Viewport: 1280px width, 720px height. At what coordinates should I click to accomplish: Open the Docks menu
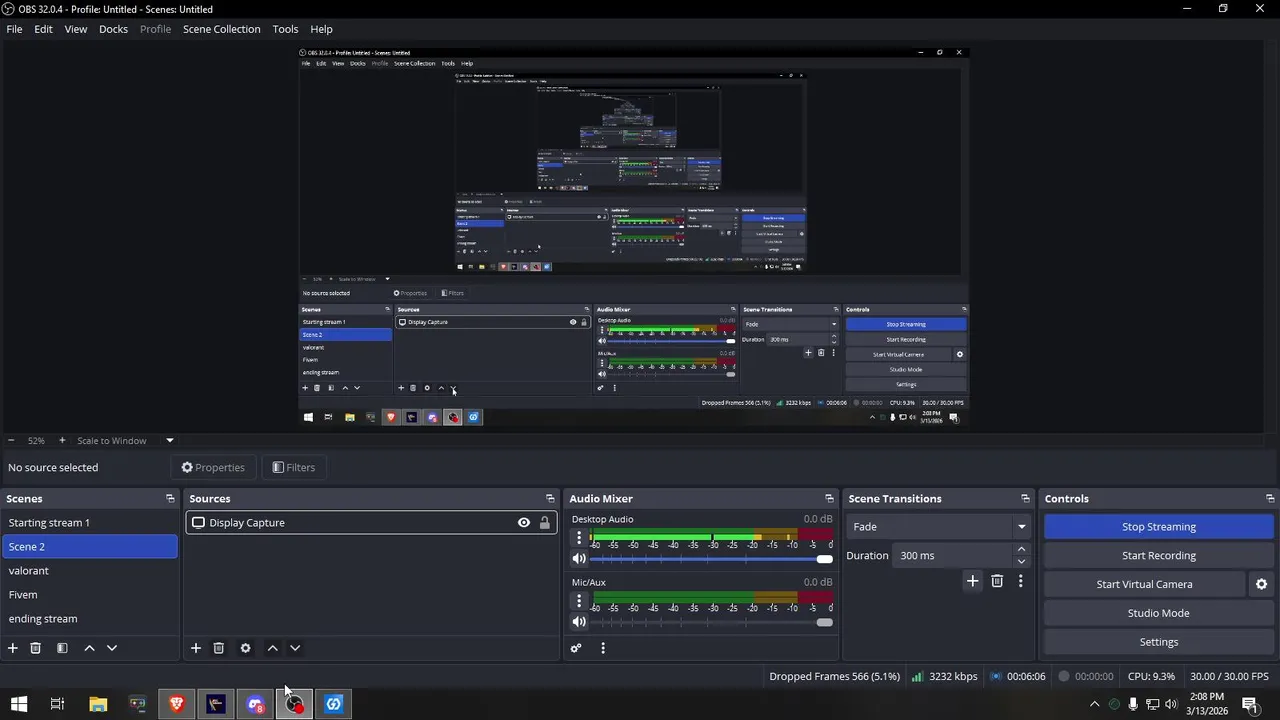click(x=113, y=29)
